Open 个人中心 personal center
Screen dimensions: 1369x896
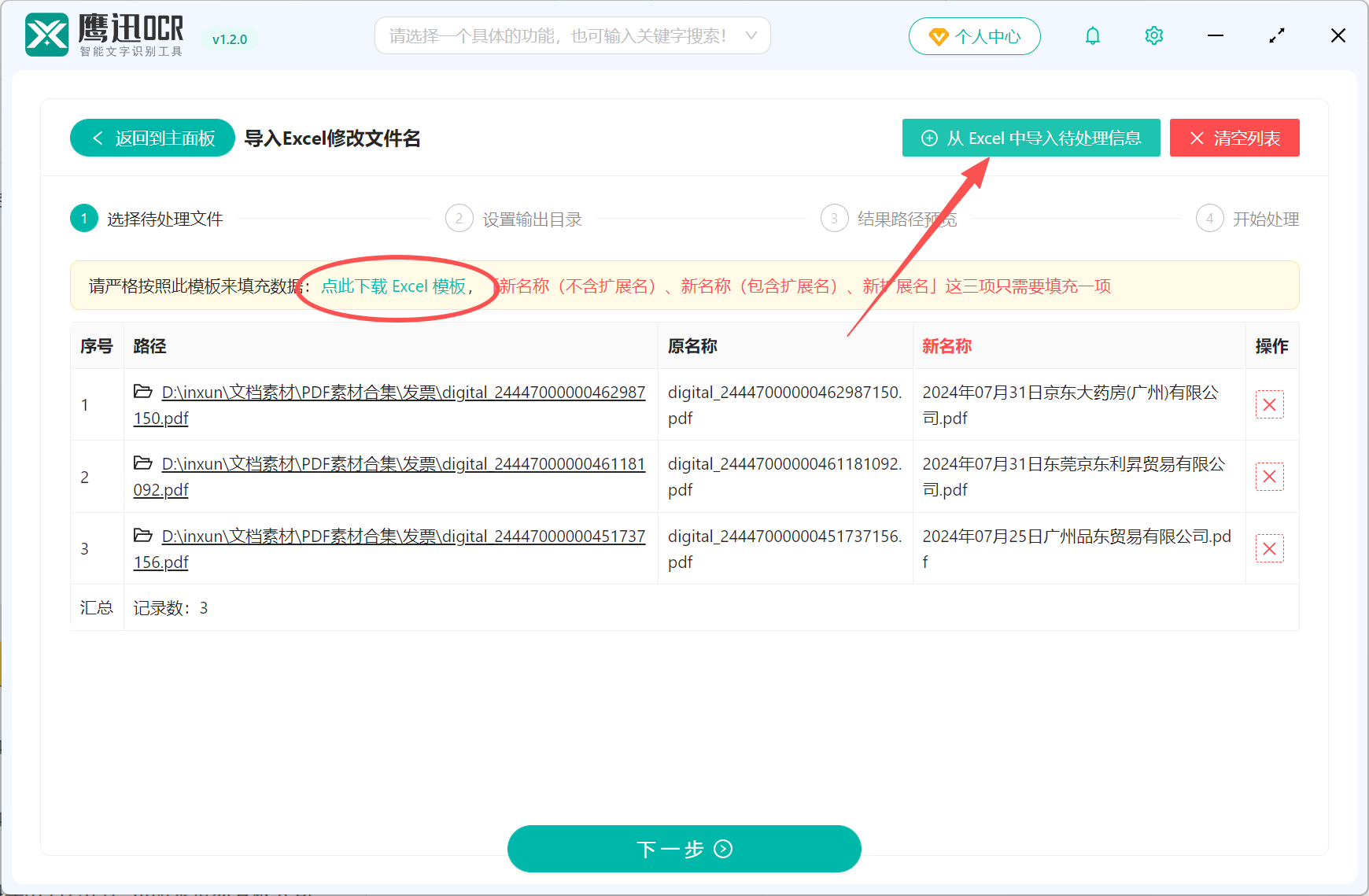coord(974,36)
